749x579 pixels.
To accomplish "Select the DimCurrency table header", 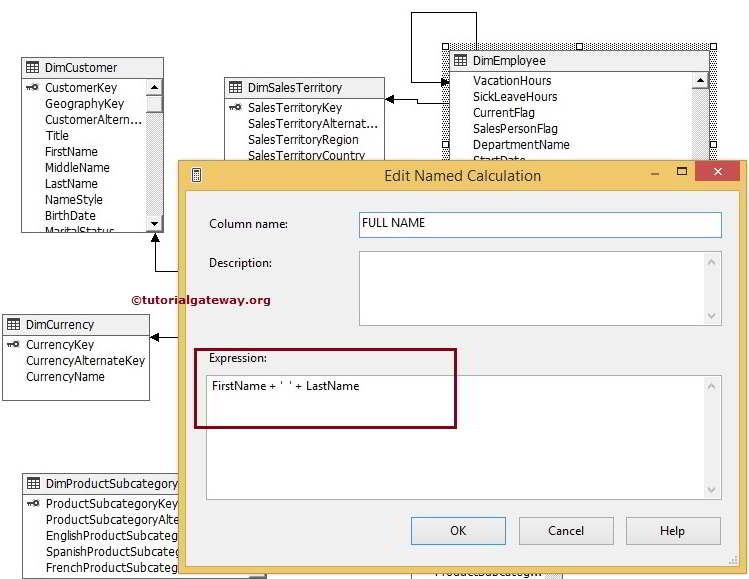I will pos(76,325).
